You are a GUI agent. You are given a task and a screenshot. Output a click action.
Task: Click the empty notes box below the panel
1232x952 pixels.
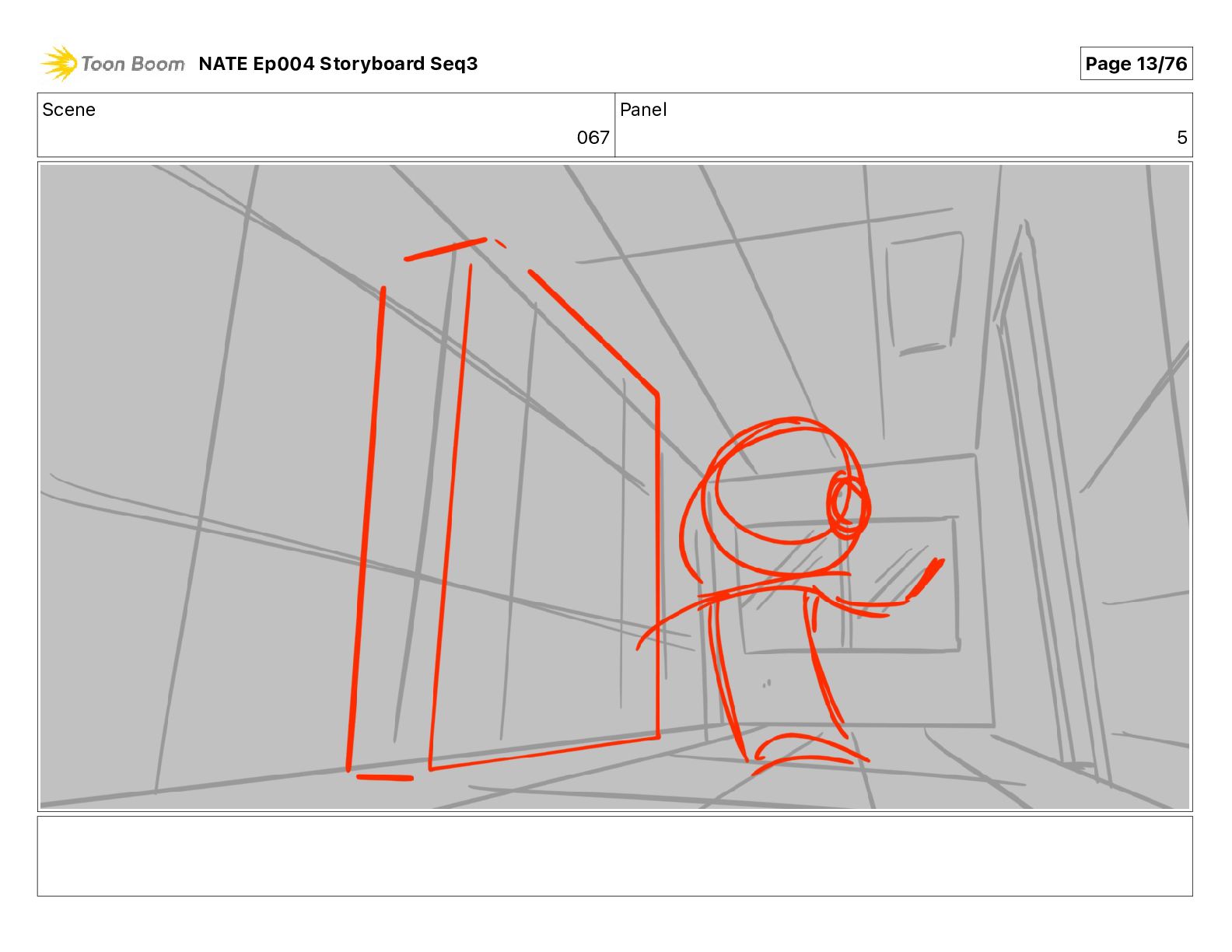[x=614, y=856]
